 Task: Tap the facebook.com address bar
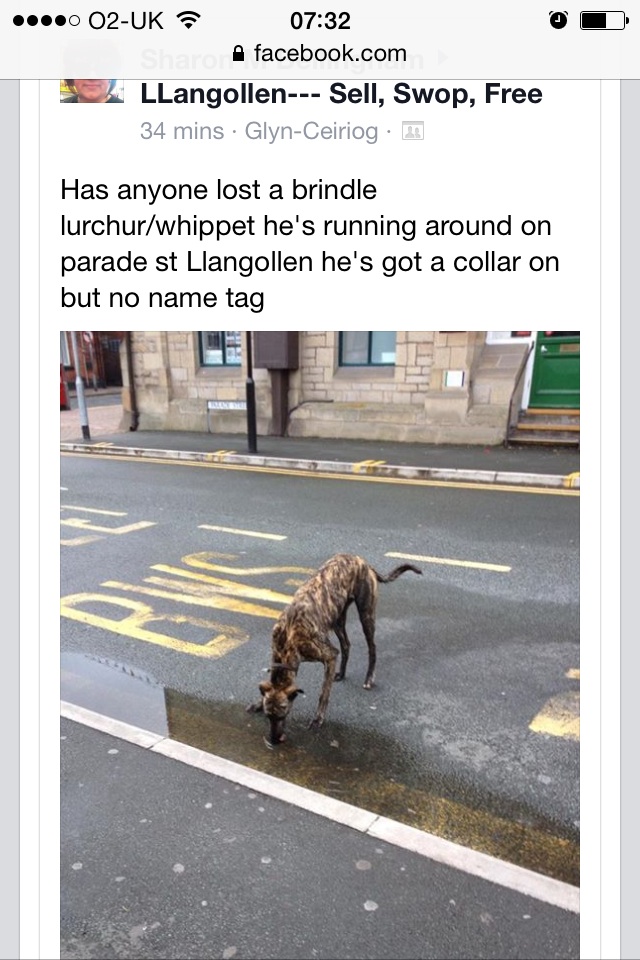[x=320, y=53]
